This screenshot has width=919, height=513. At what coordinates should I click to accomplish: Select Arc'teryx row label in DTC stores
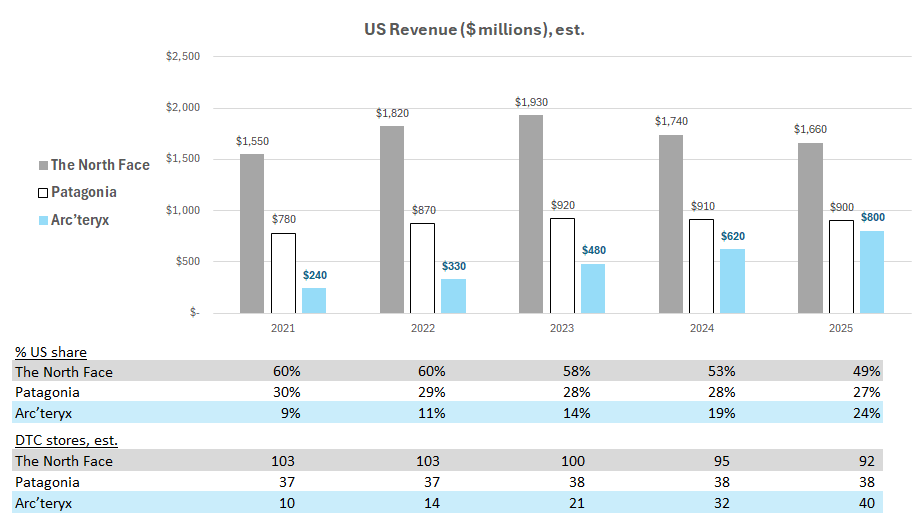tap(43, 504)
